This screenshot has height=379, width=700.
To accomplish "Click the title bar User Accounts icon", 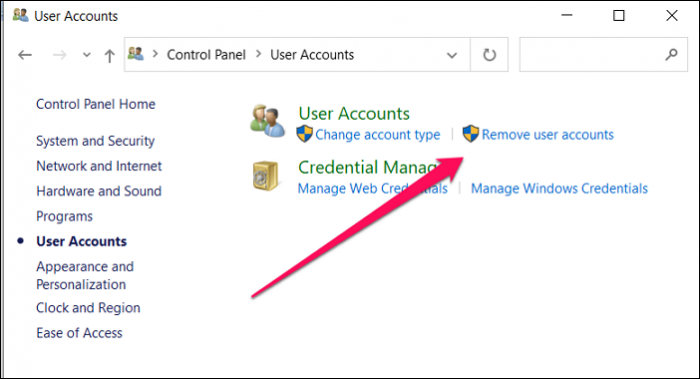I will (x=20, y=15).
